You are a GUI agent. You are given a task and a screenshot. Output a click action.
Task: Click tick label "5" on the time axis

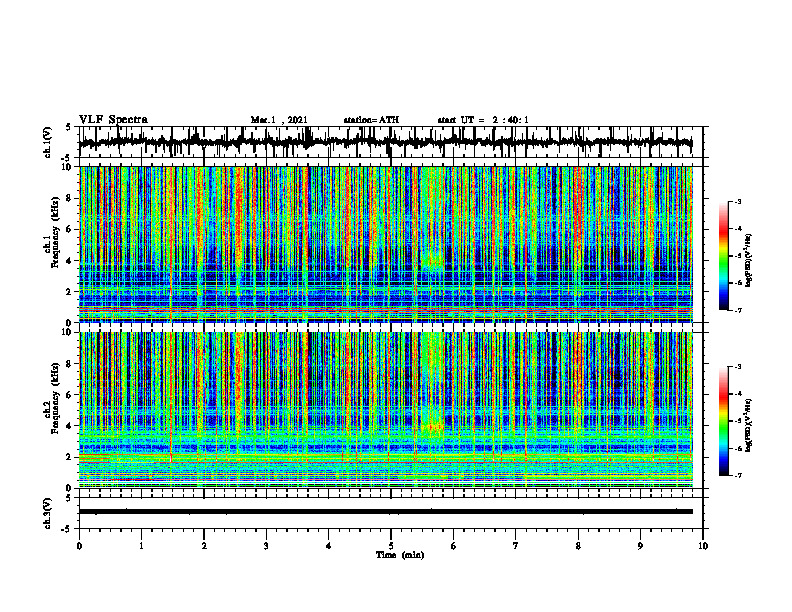pos(391,546)
